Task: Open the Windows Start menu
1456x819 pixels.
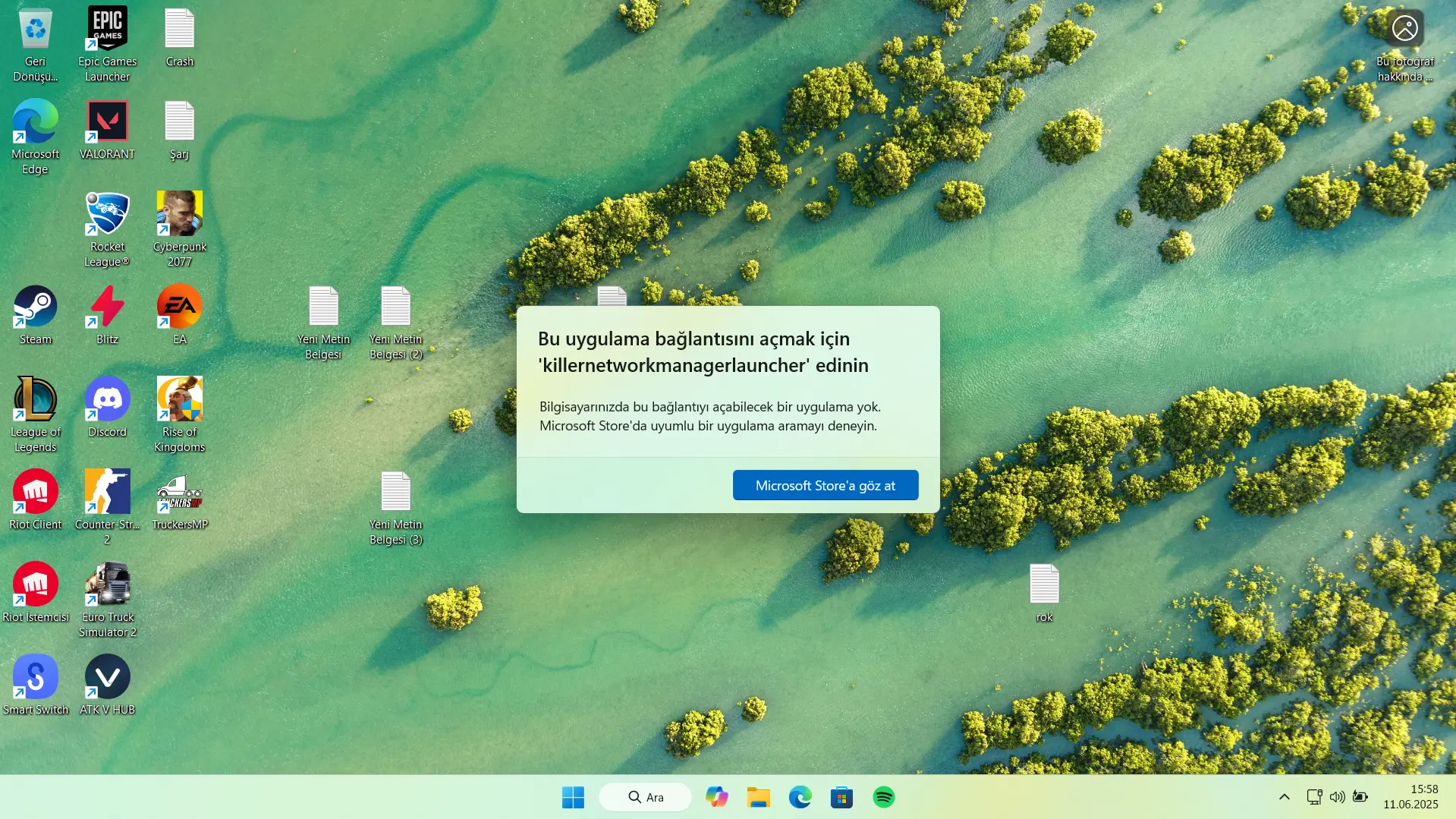Action: click(x=573, y=797)
